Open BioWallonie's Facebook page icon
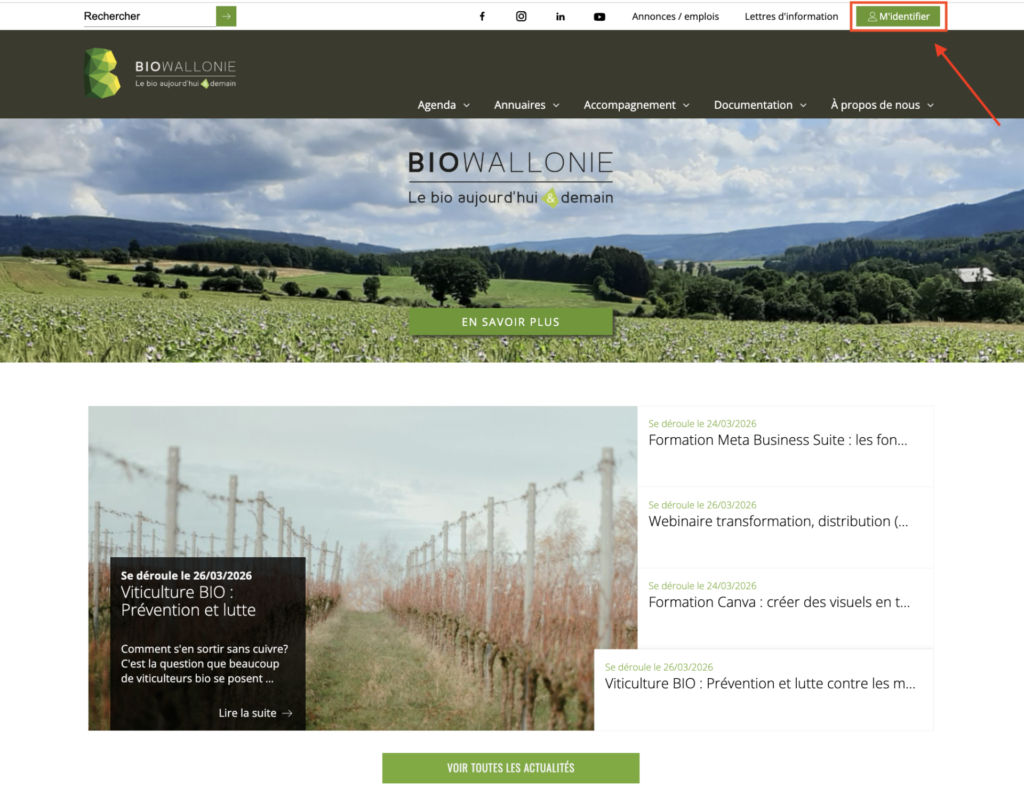Image resolution: width=1024 pixels, height=787 pixels. pyautogui.click(x=481, y=16)
